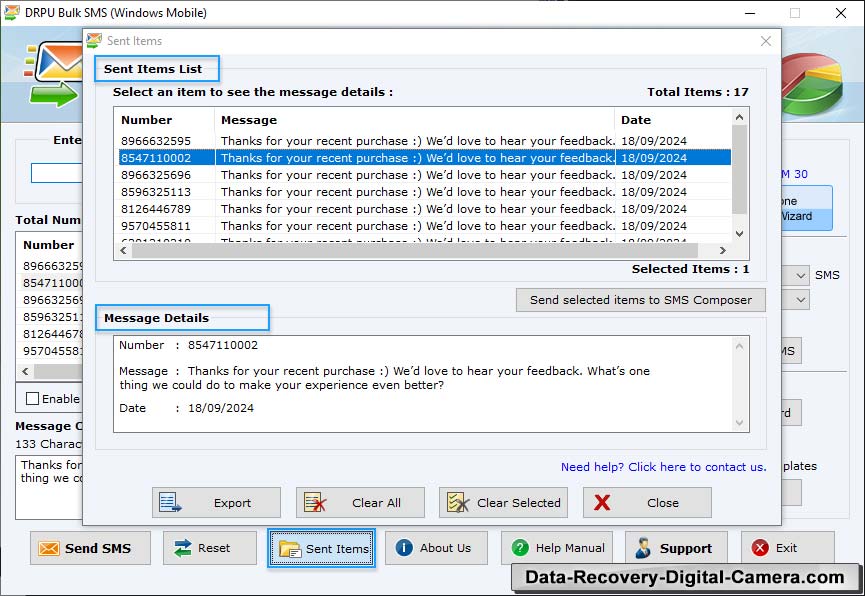Click the Export button label
The height and width of the screenshot is (596, 865).
(x=232, y=503)
